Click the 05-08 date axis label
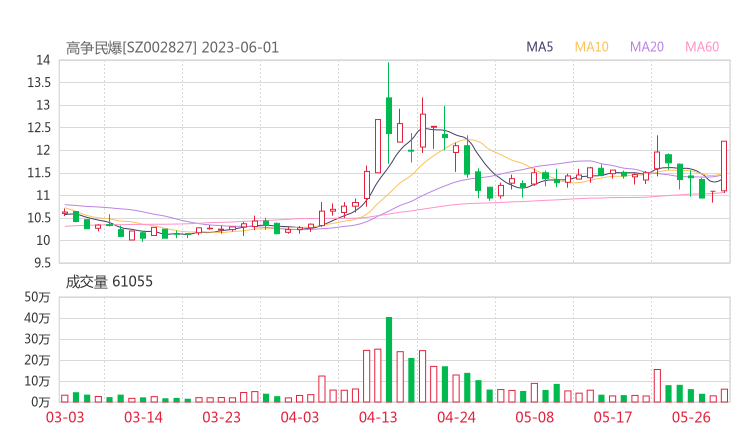Screen dimensions: 740x440 [535, 417]
